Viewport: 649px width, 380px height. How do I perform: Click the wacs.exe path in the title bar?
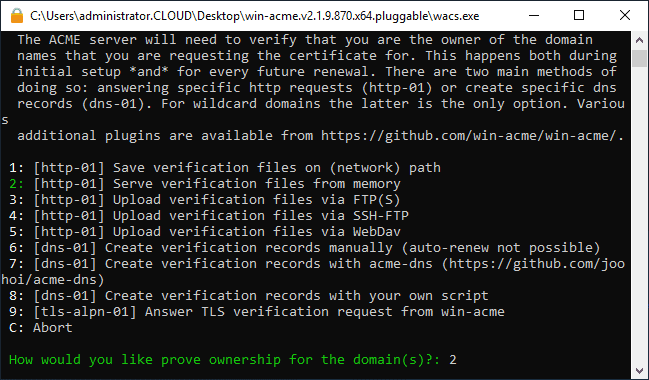click(x=255, y=16)
